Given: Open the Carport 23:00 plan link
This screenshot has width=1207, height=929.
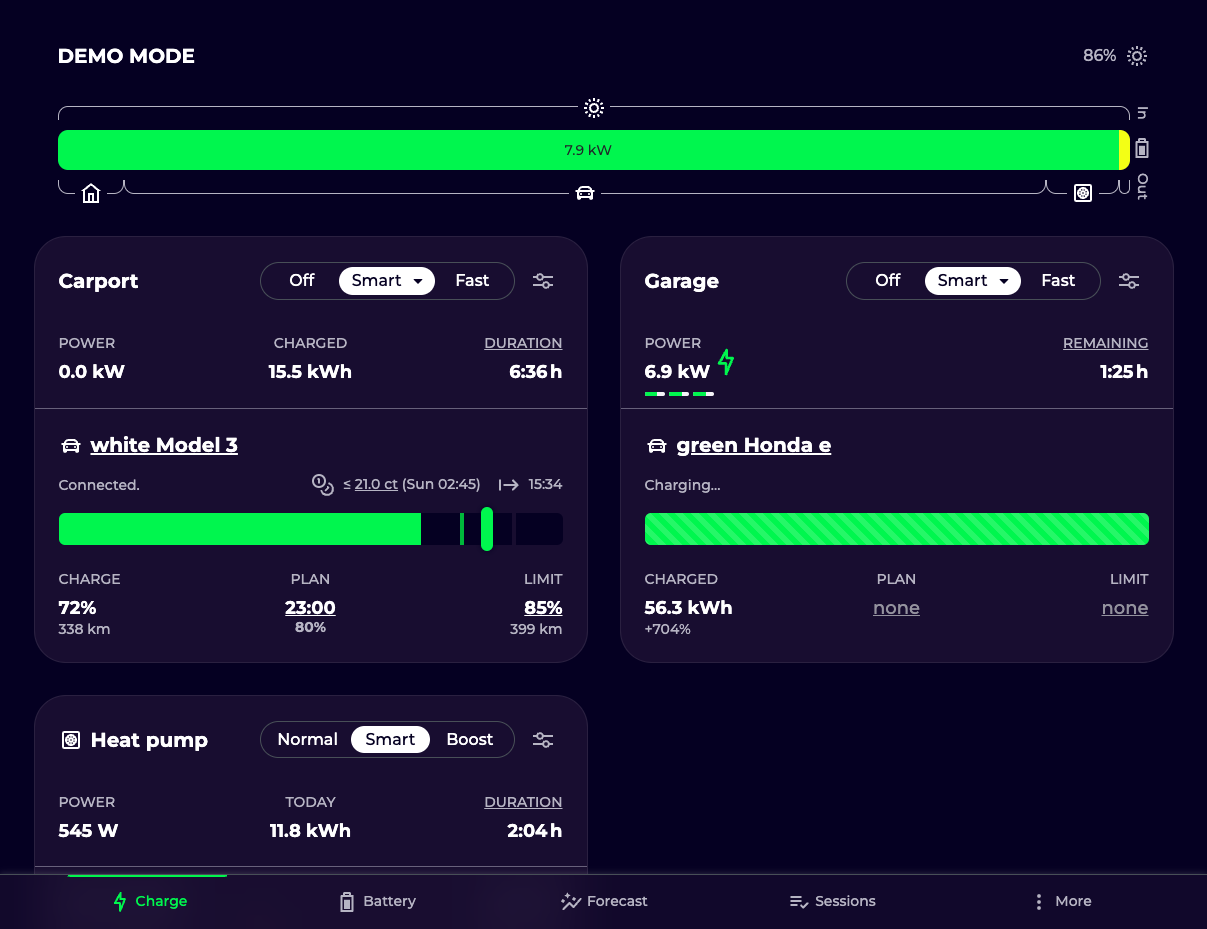Looking at the screenshot, I should click(310, 608).
